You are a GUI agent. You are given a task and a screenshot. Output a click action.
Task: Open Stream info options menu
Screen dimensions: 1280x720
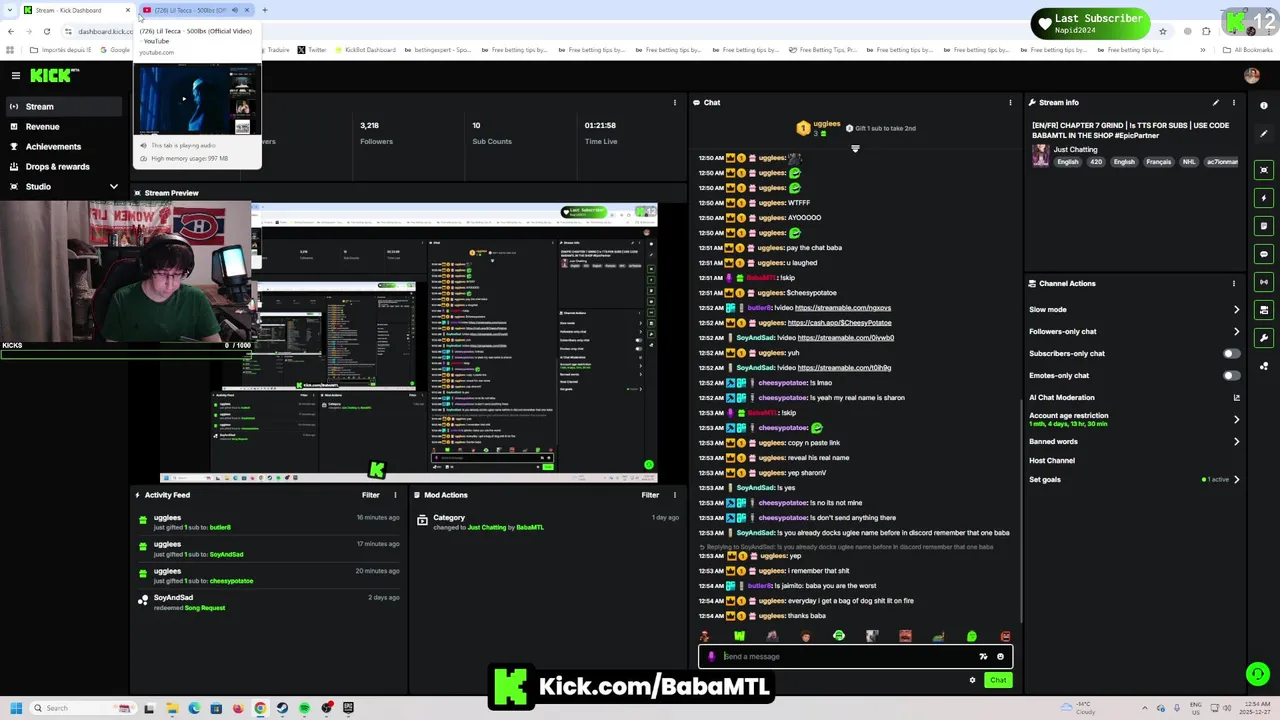click(1234, 102)
